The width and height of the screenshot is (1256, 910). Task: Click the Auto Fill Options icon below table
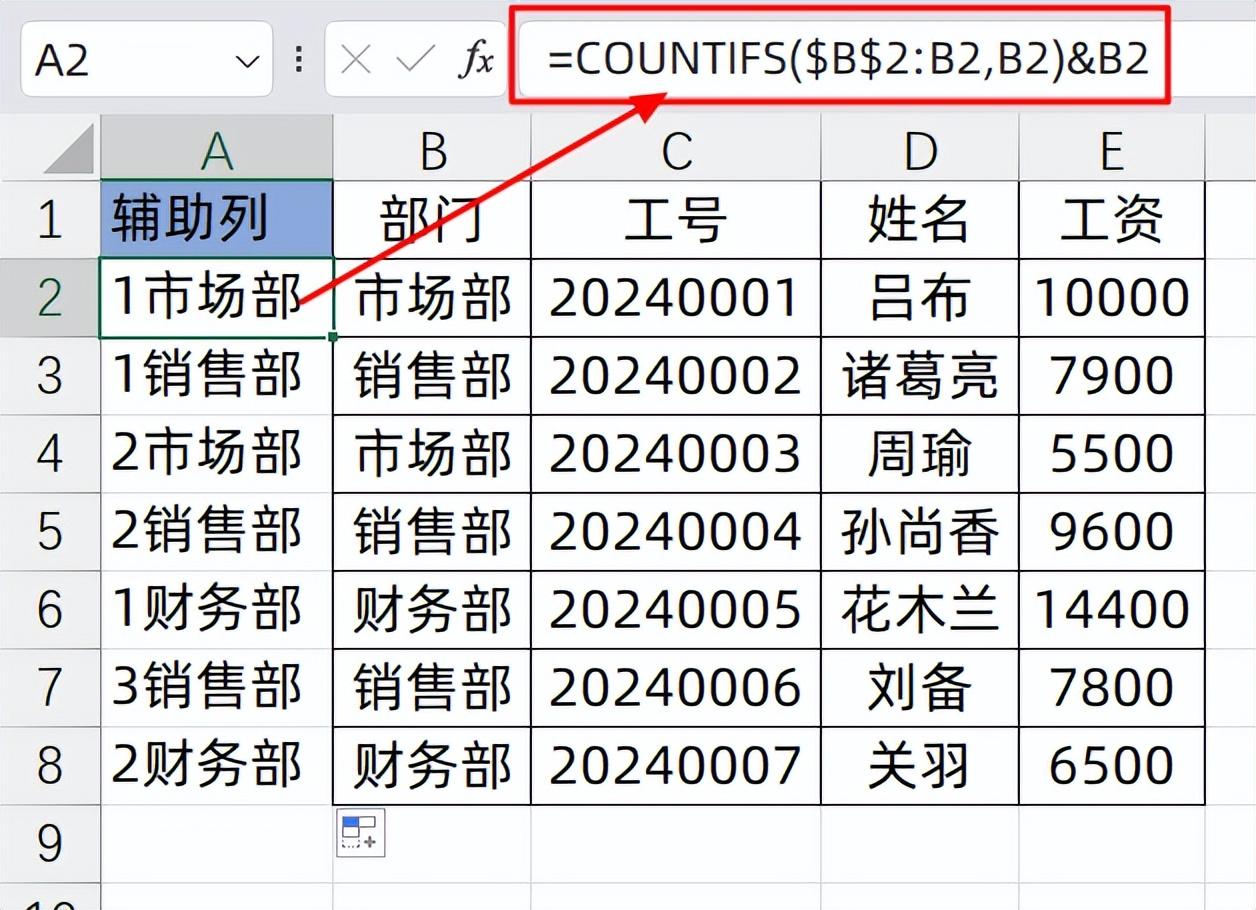pyautogui.click(x=360, y=833)
